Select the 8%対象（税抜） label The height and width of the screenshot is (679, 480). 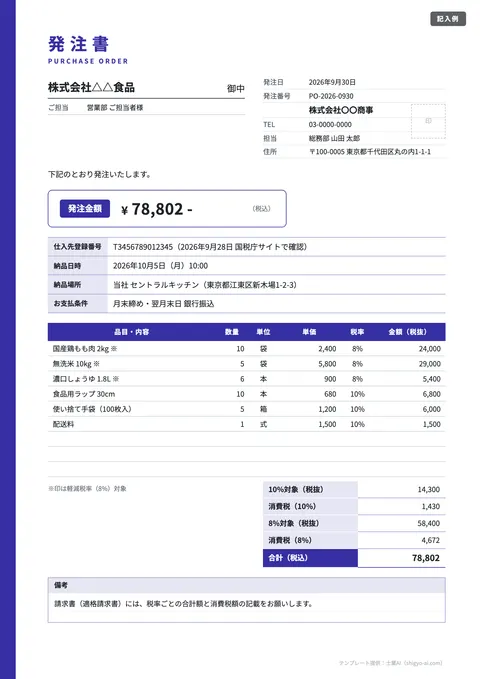click(294, 523)
